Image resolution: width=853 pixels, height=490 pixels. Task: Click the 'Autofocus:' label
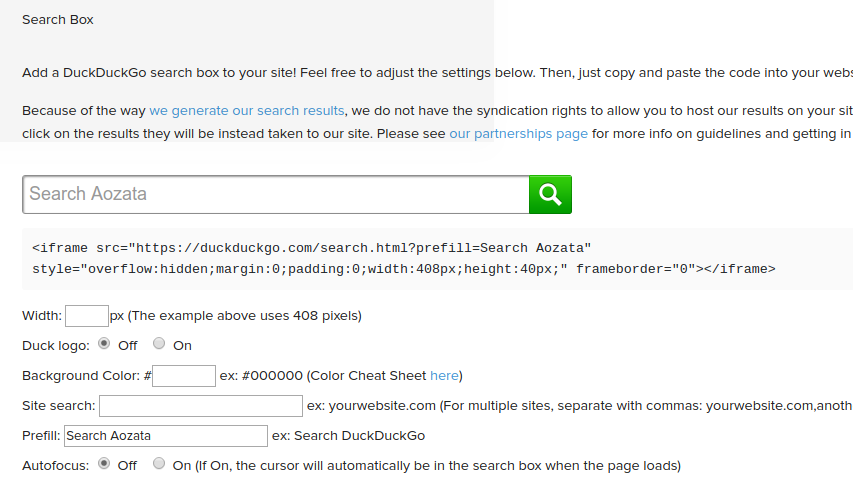(55, 466)
